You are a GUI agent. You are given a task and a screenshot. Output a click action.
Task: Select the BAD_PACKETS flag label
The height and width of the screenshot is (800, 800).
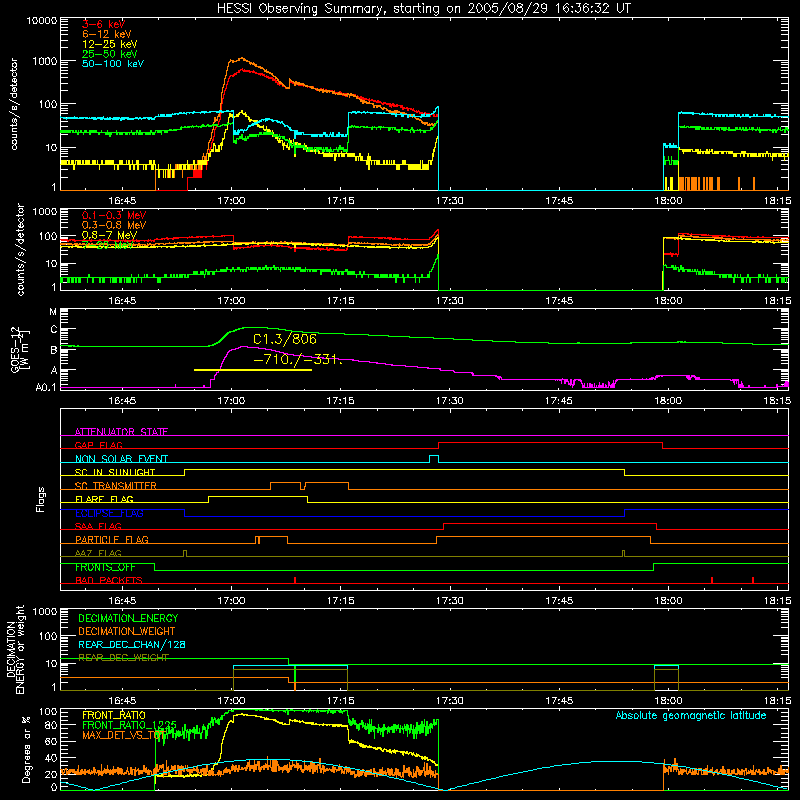[109, 580]
